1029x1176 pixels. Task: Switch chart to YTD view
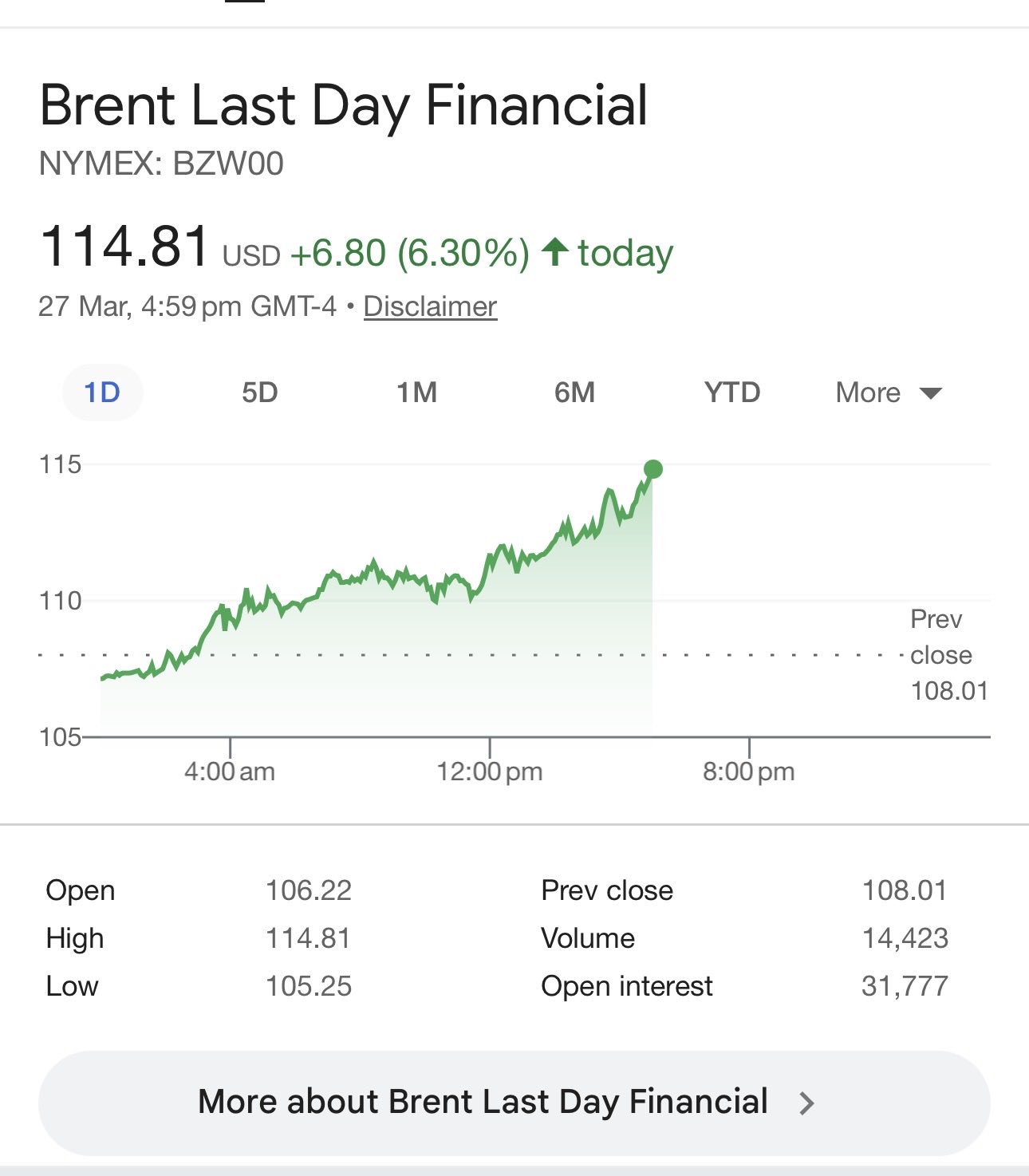coord(731,393)
